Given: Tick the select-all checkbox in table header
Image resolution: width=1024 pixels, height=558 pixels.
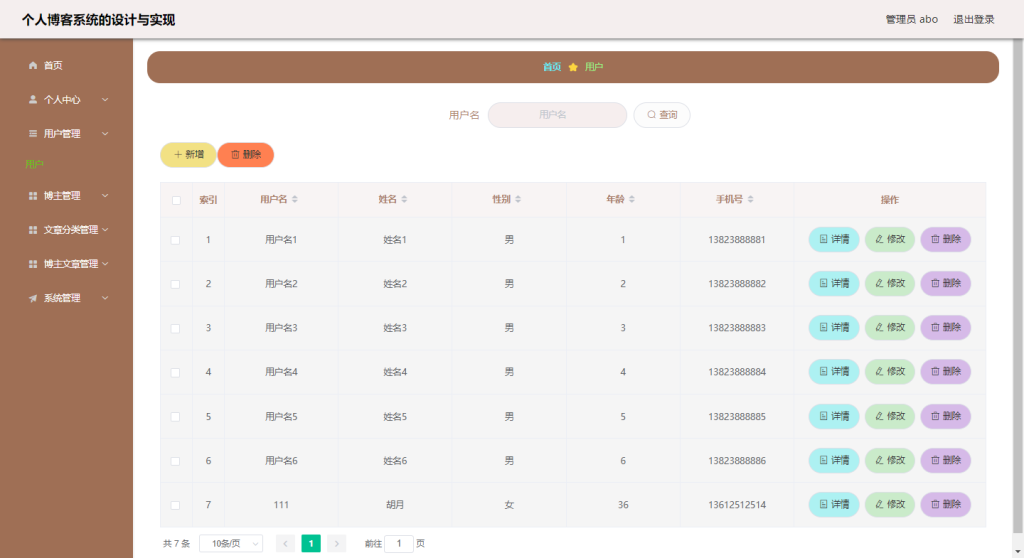Looking at the screenshot, I should point(176,200).
